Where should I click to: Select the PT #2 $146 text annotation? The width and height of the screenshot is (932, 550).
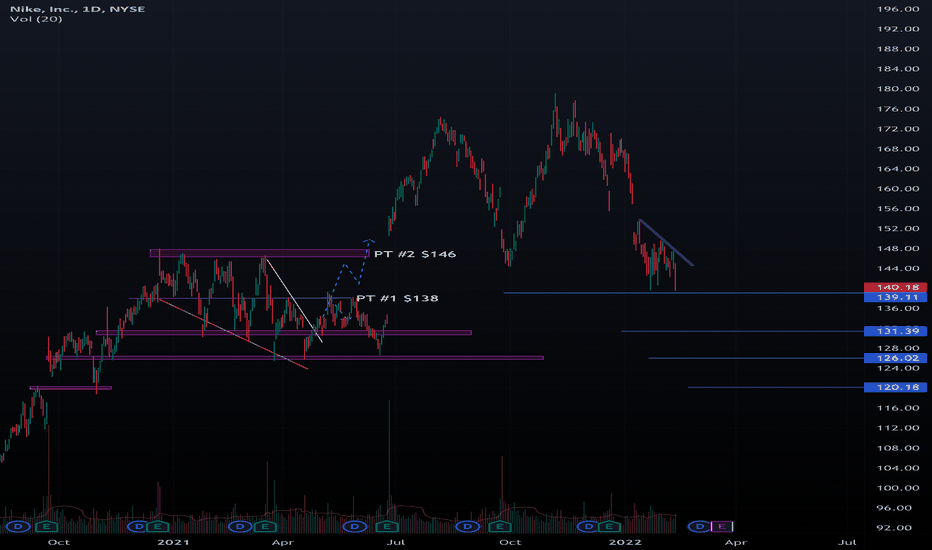click(415, 254)
